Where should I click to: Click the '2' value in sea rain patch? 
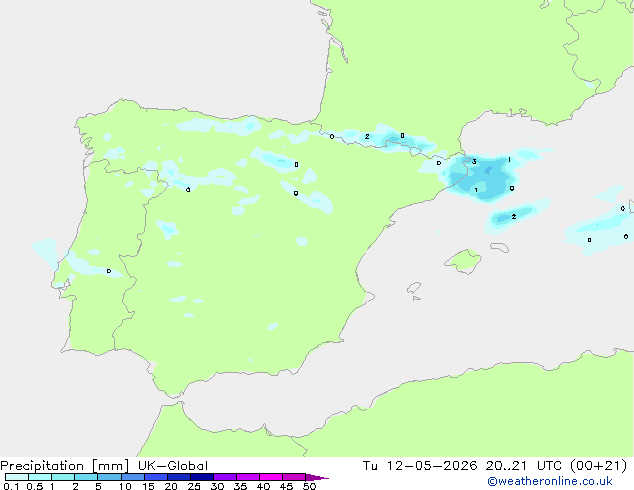click(514, 217)
